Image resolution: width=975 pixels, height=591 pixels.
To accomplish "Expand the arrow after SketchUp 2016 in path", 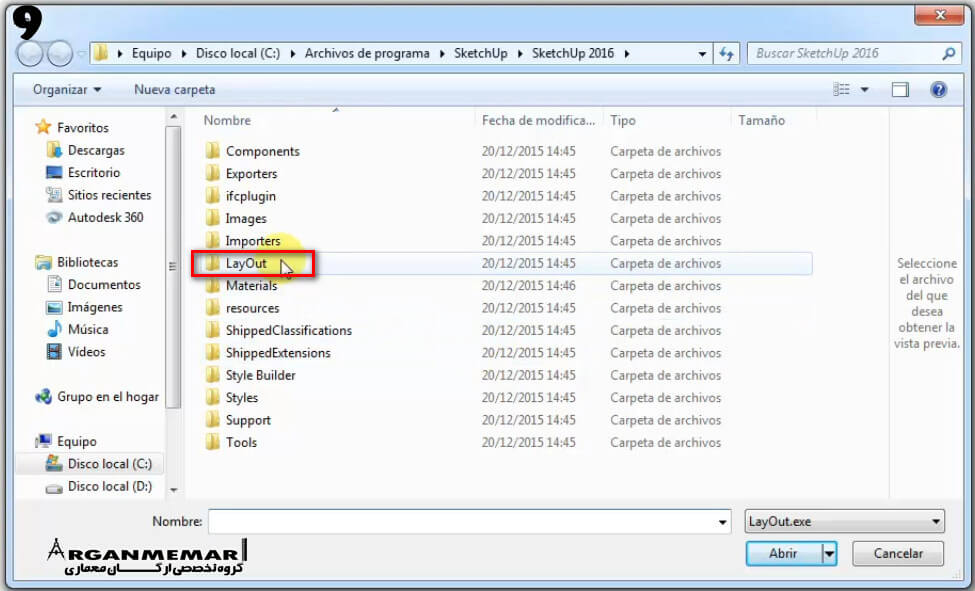I will pos(627,54).
